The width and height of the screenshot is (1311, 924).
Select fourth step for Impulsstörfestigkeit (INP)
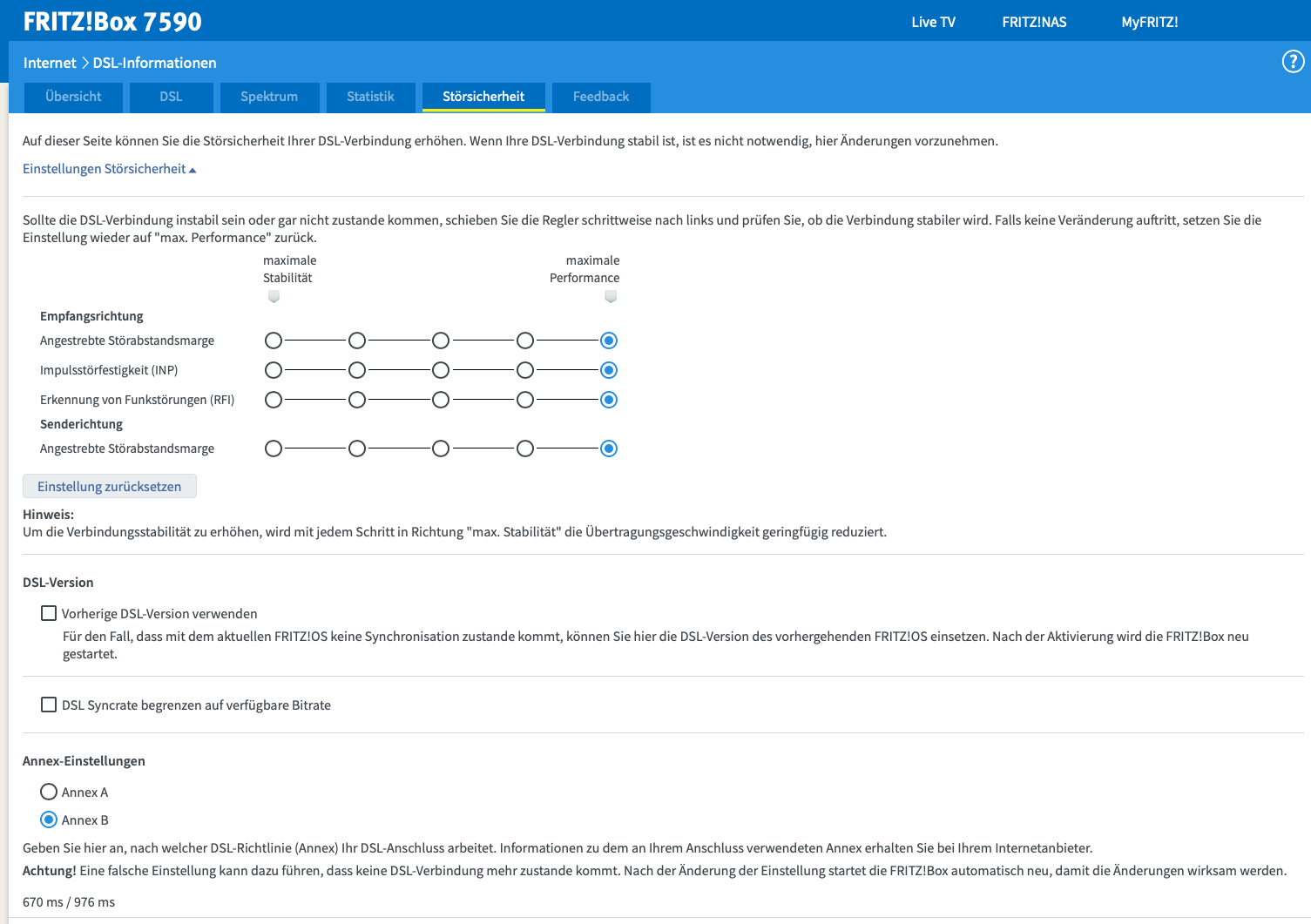(525, 370)
